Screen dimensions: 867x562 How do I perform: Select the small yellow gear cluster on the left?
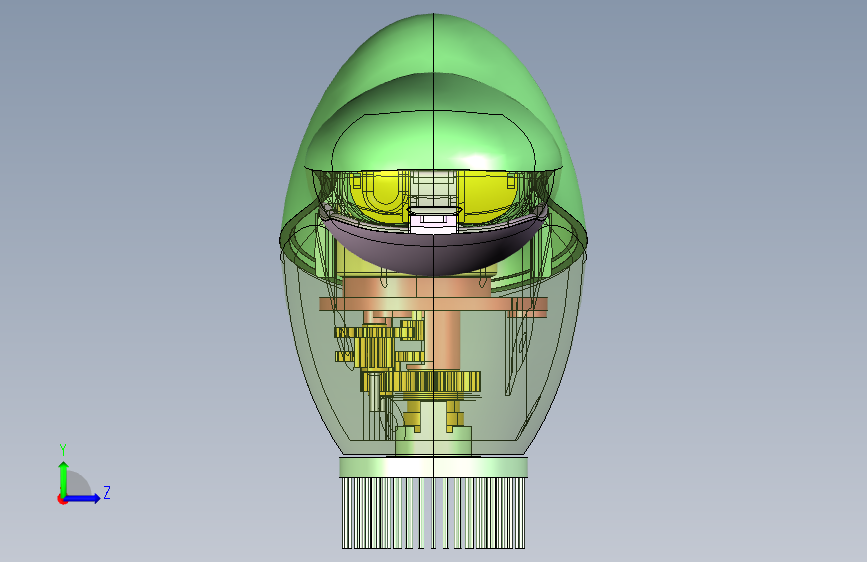click(x=376, y=348)
